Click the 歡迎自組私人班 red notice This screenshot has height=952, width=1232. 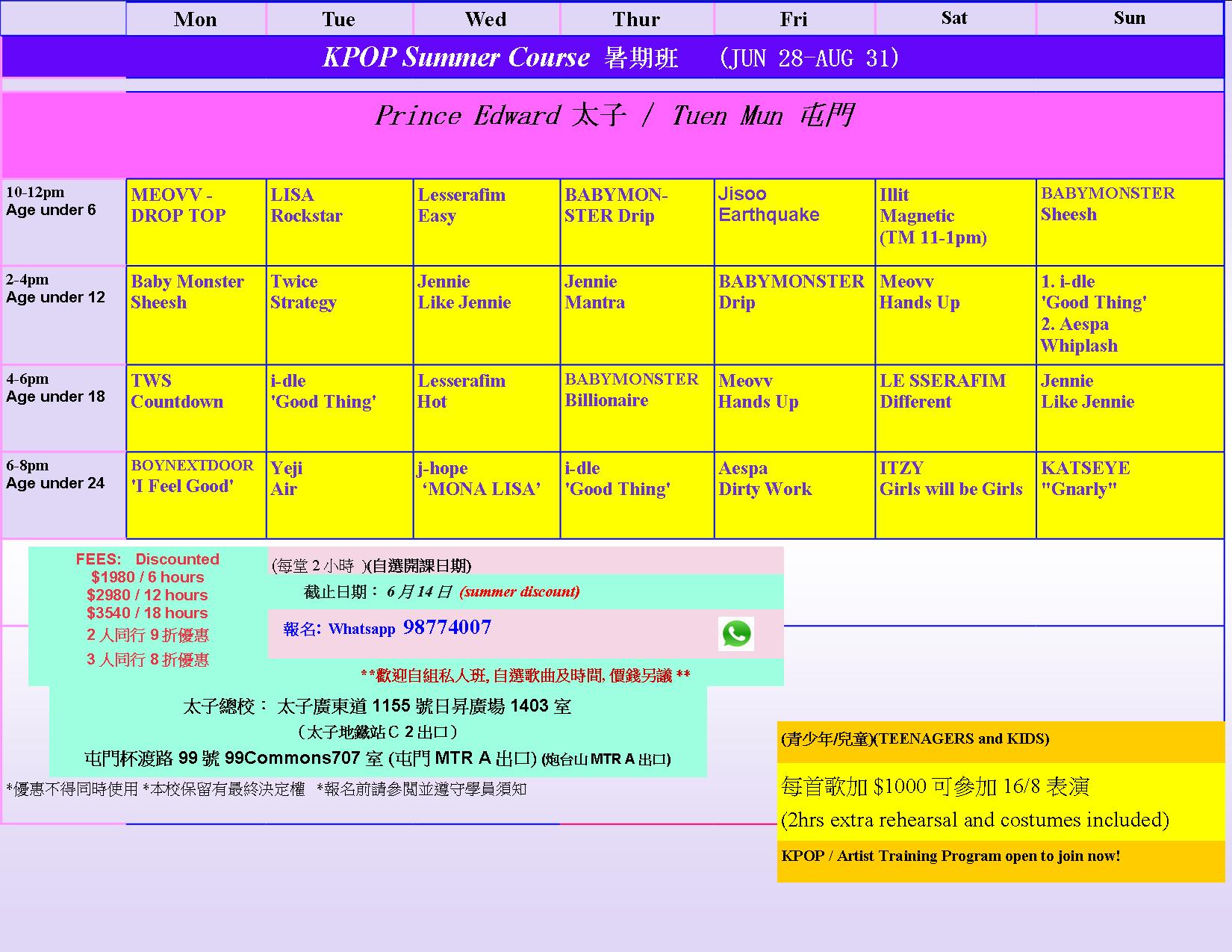(525, 676)
